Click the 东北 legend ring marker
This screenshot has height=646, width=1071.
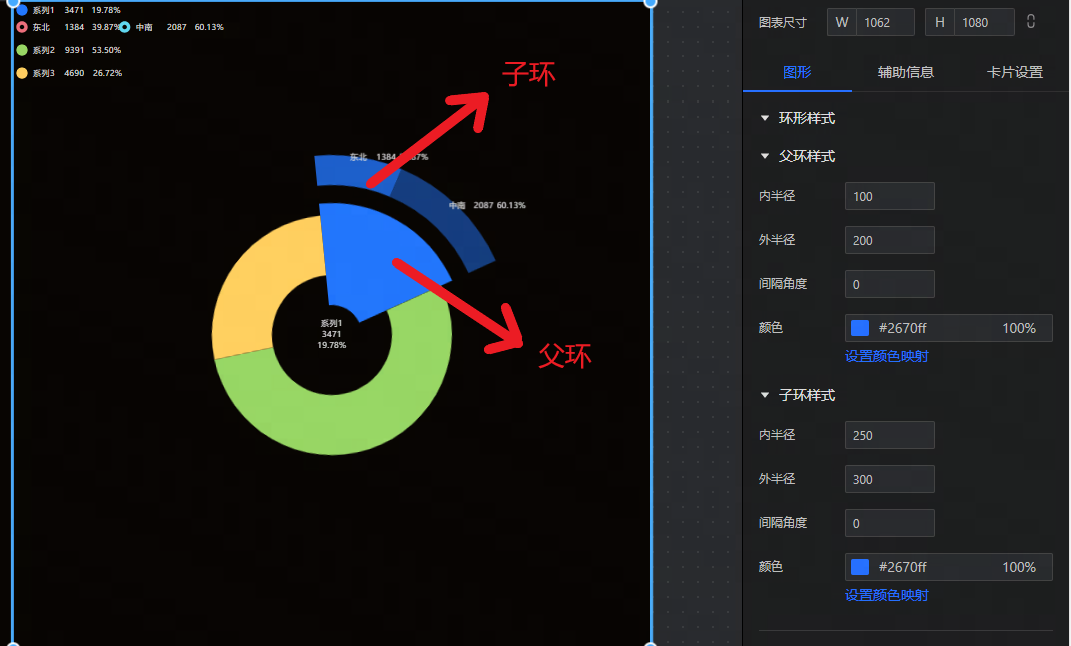(x=22, y=27)
